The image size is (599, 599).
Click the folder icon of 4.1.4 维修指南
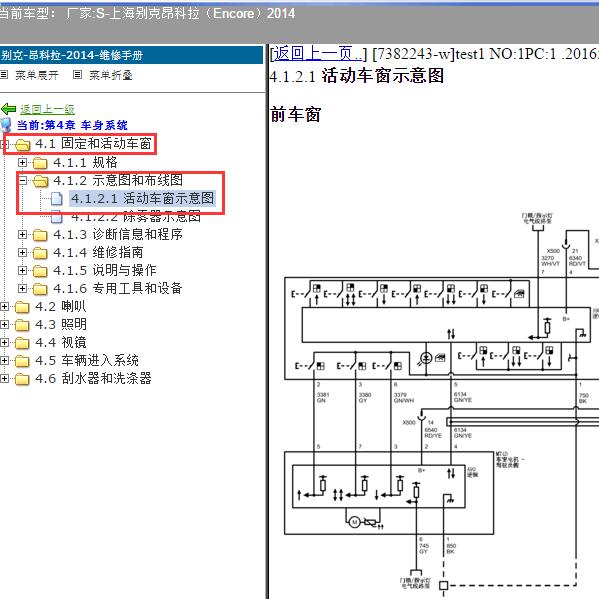pos(40,253)
